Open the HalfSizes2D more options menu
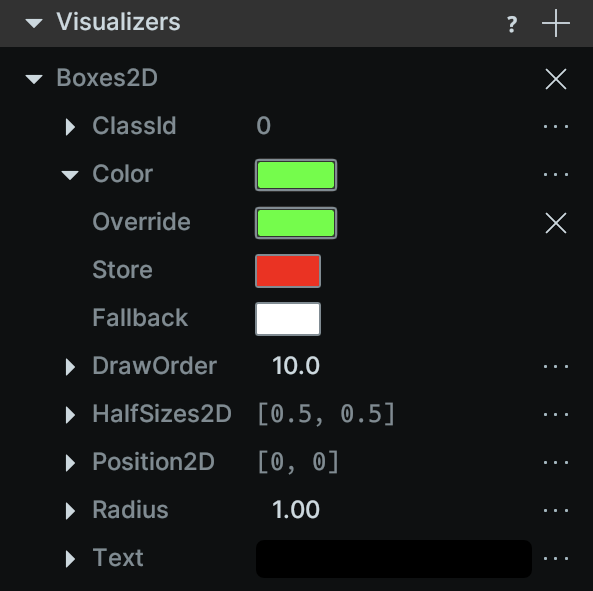Viewport: 593px width, 591px height. pyautogui.click(x=556, y=414)
